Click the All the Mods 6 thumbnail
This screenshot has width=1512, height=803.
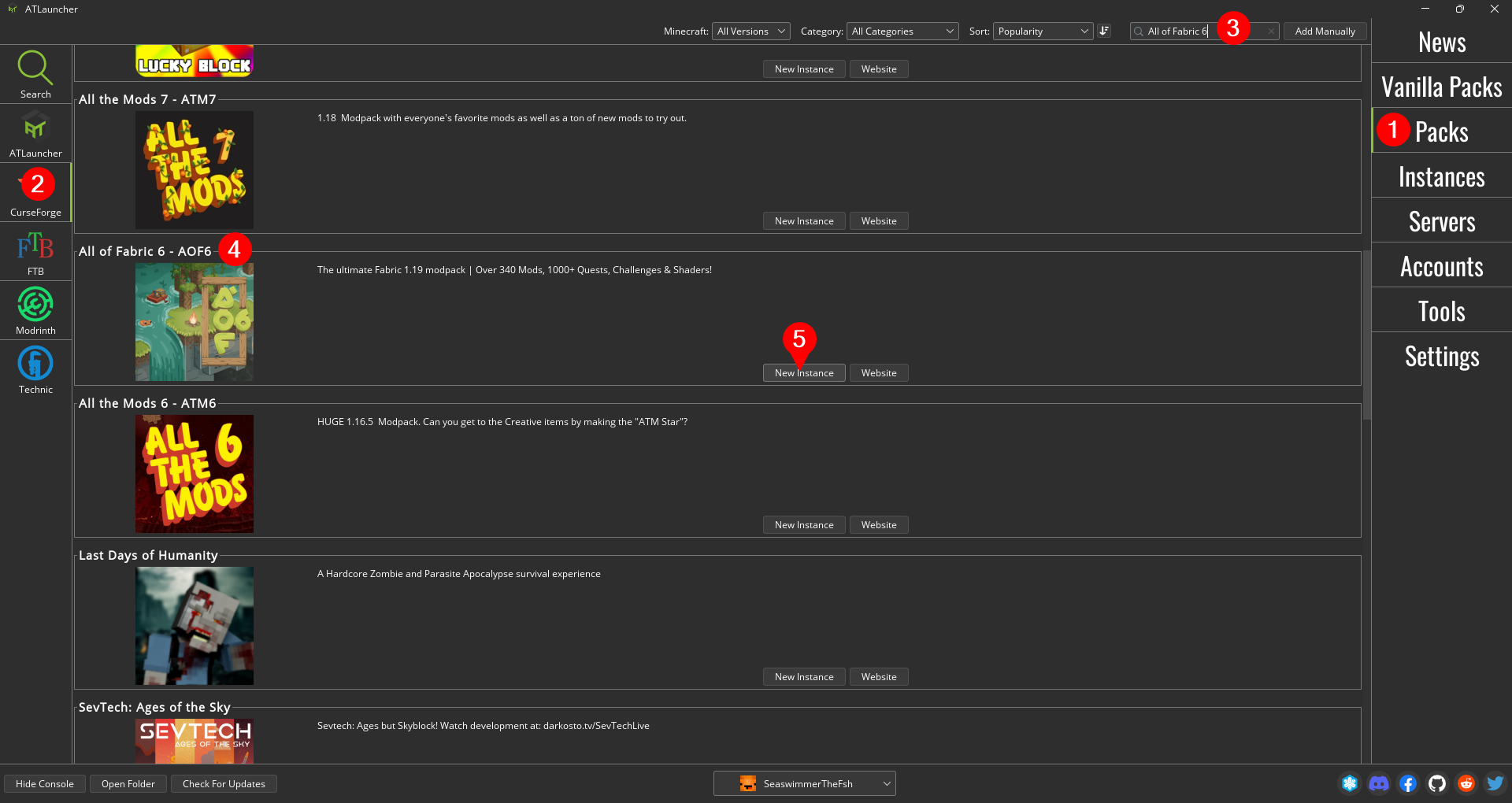pyautogui.click(x=195, y=474)
